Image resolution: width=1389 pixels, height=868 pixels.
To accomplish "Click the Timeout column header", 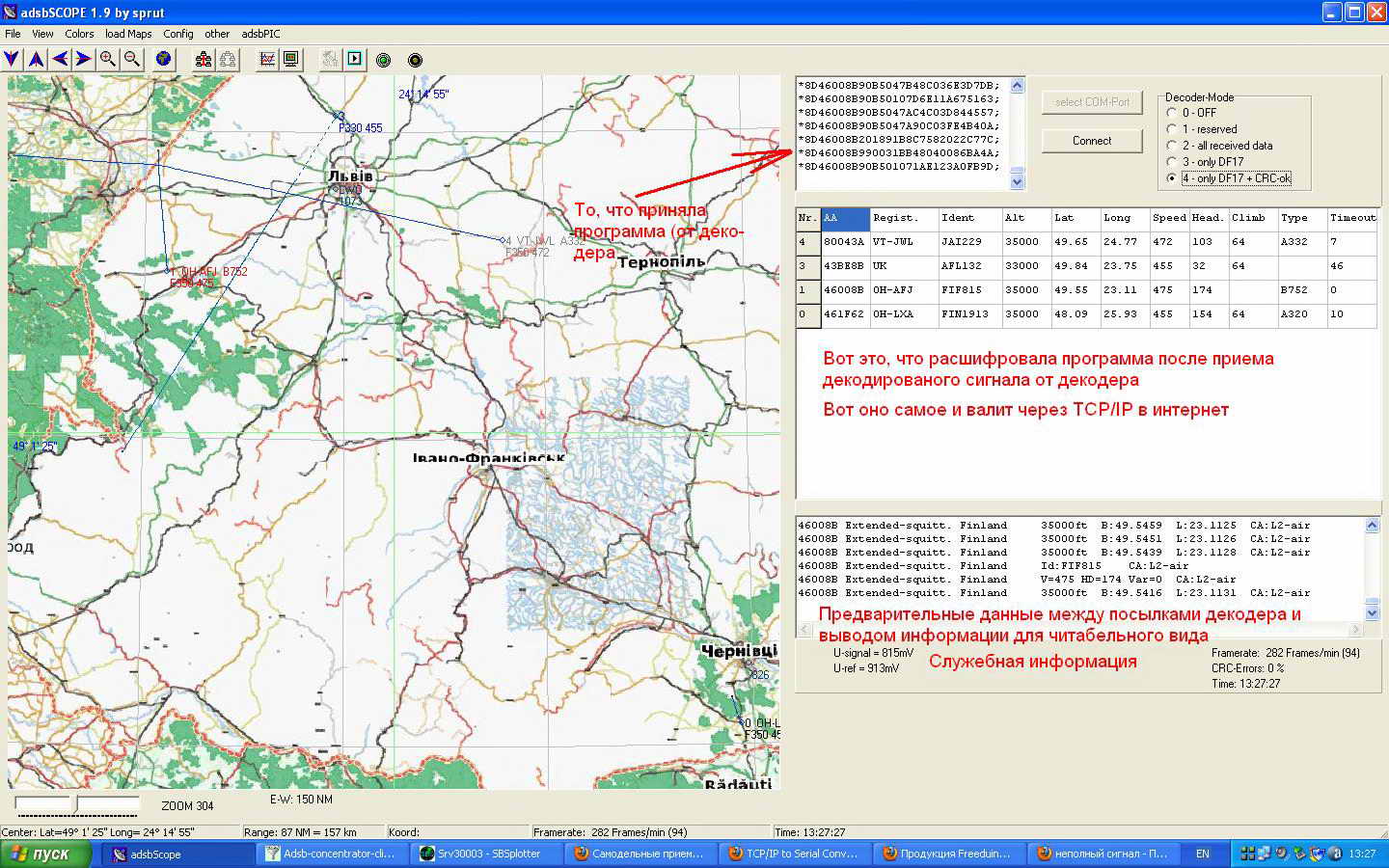I will (x=1351, y=219).
